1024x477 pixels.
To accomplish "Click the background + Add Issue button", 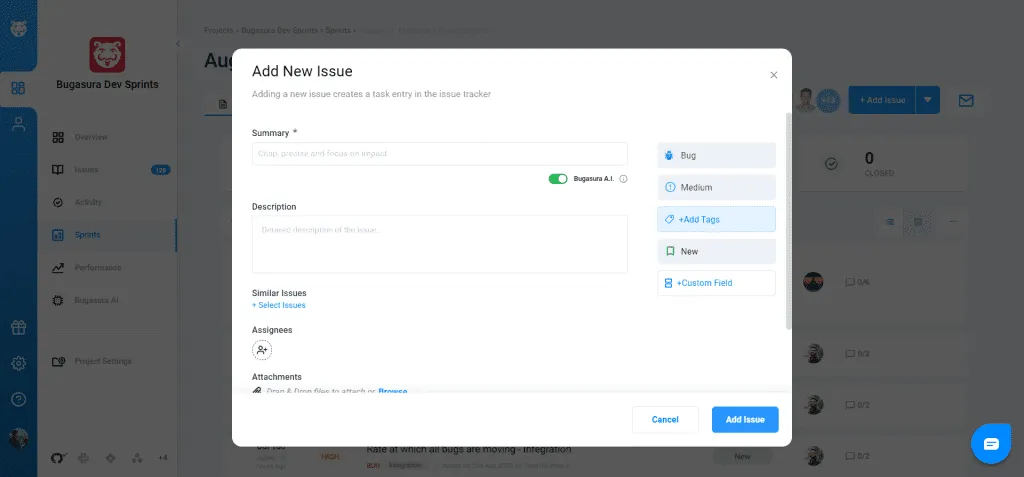I will (x=882, y=100).
